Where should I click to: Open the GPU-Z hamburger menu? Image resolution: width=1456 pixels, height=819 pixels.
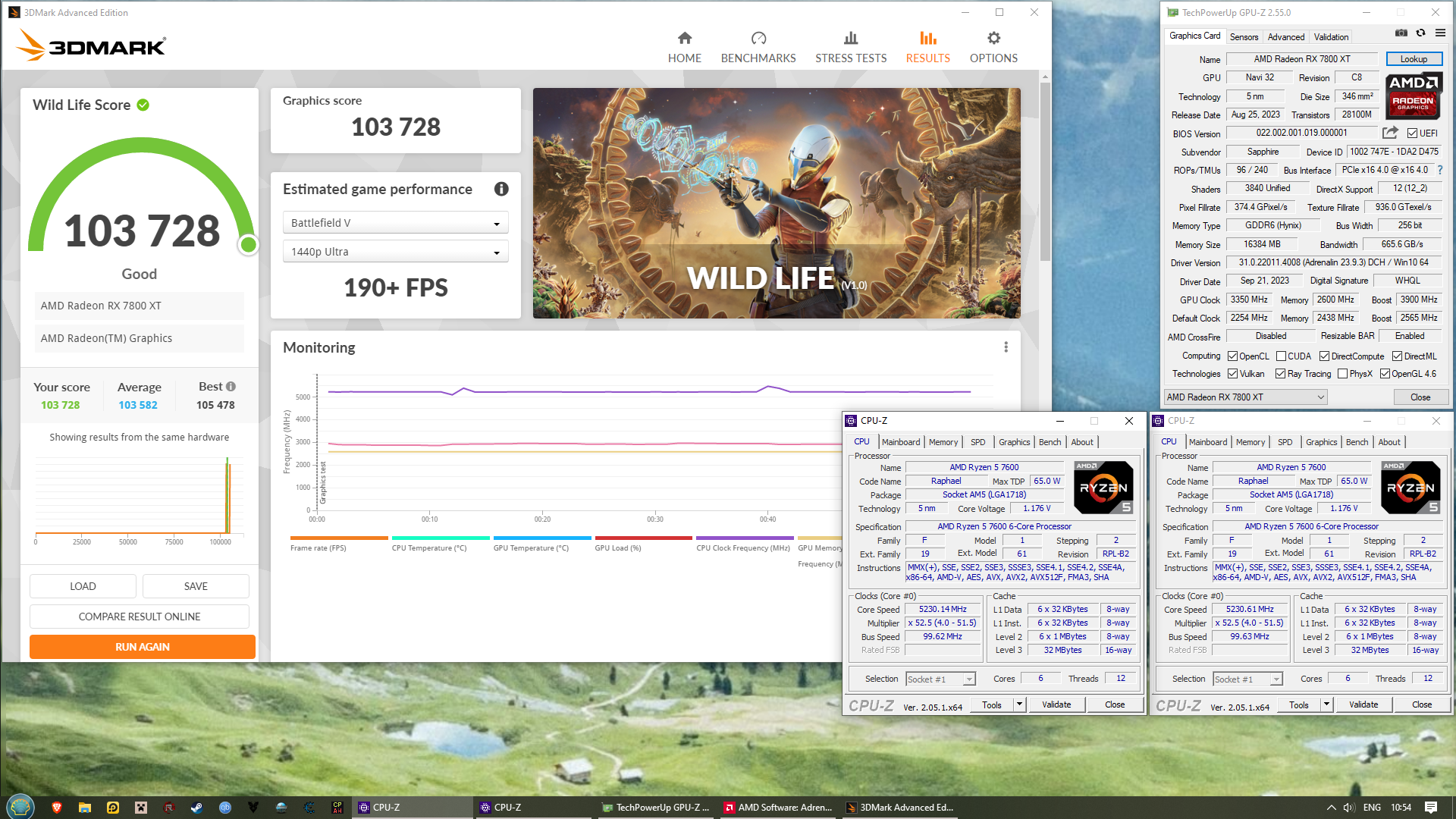(x=1439, y=33)
